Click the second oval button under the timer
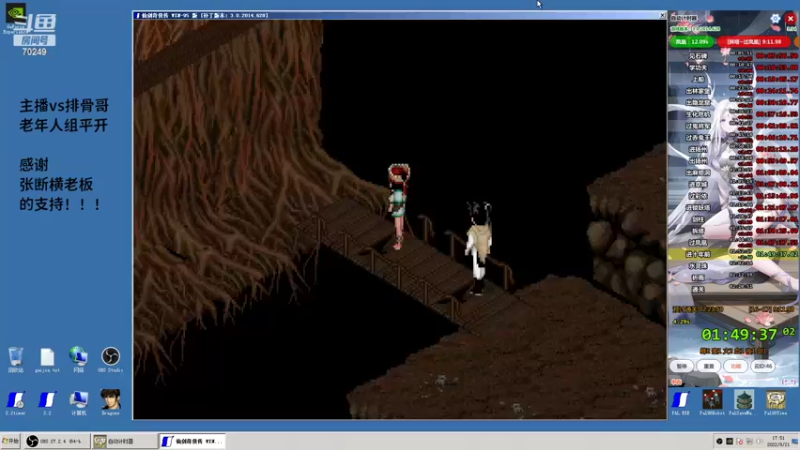The height and width of the screenshot is (450, 800). pos(709,366)
